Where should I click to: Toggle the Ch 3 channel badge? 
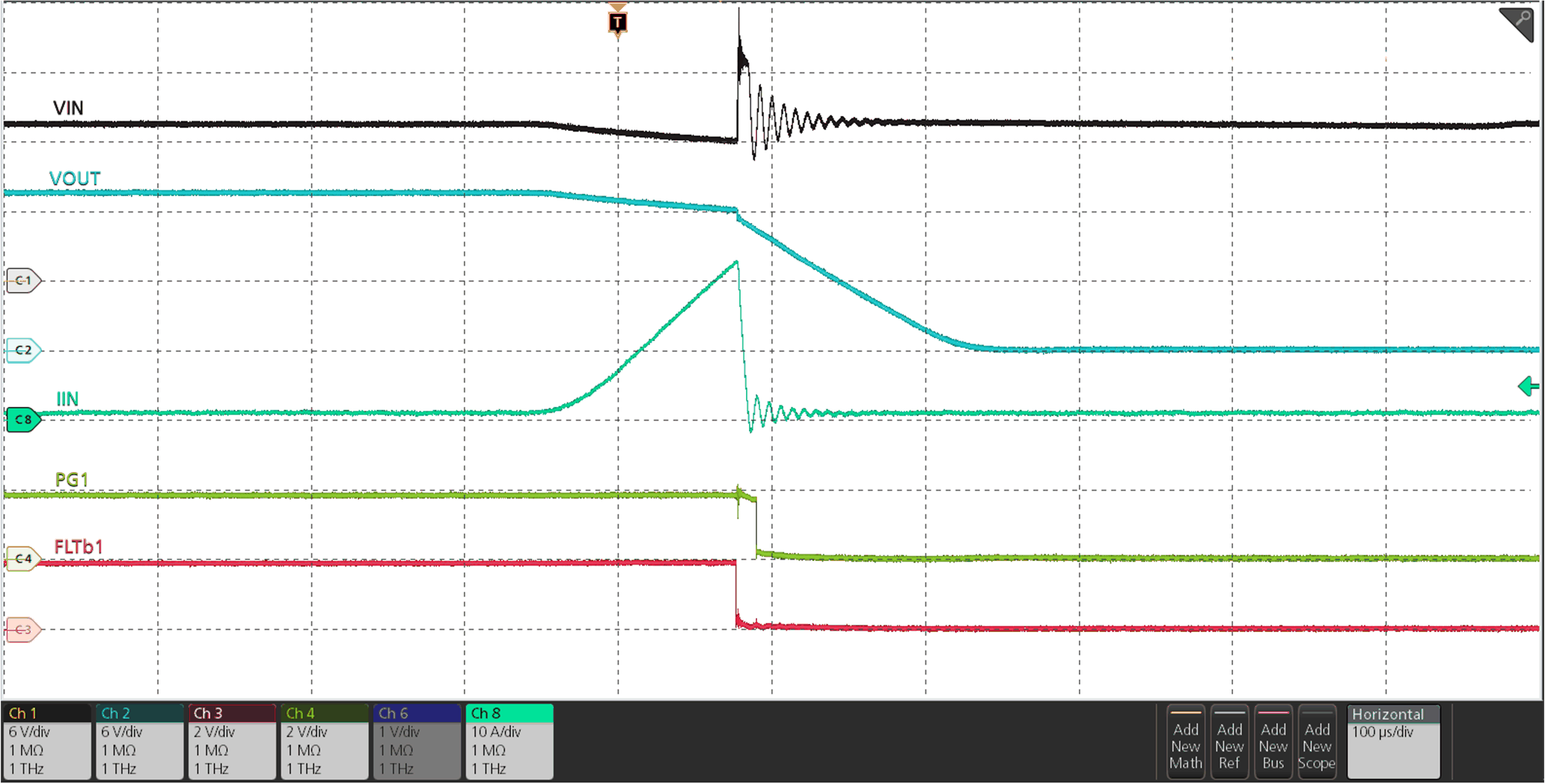[x=232, y=741]
